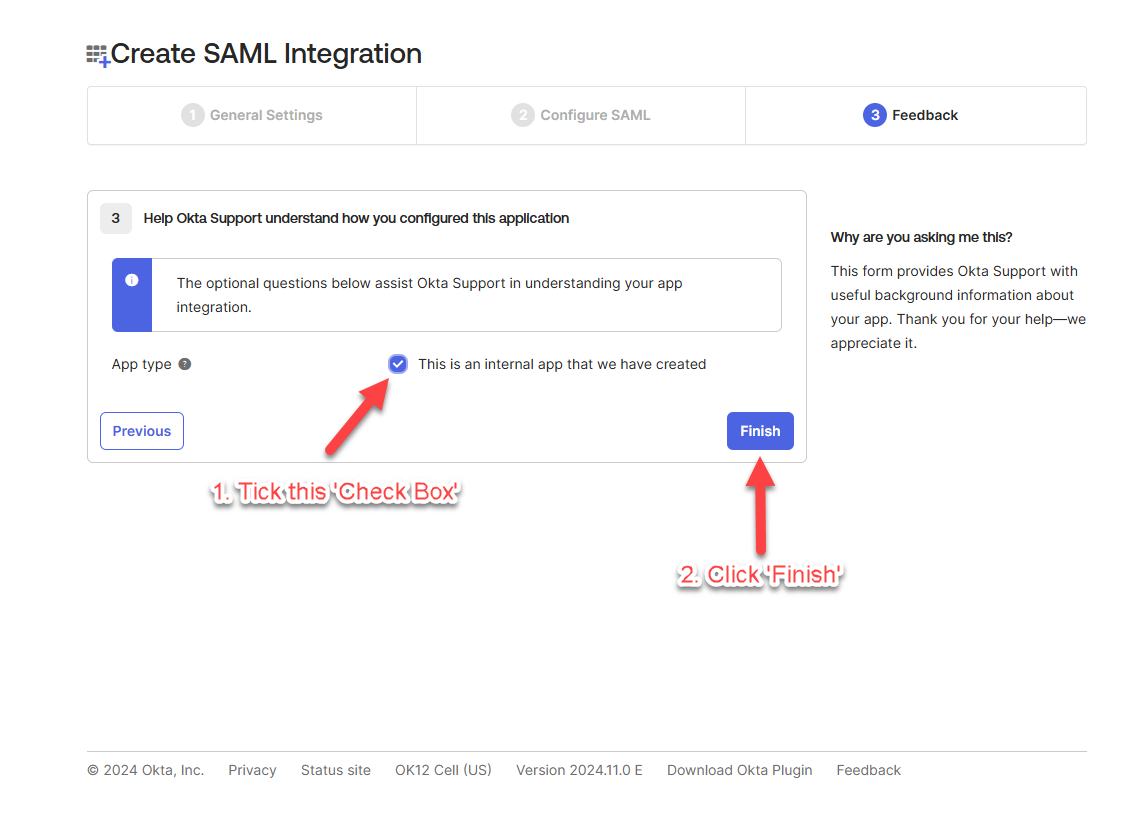Click the blue step 3 number circle
1127x820 pixels.
pos(875,115)
